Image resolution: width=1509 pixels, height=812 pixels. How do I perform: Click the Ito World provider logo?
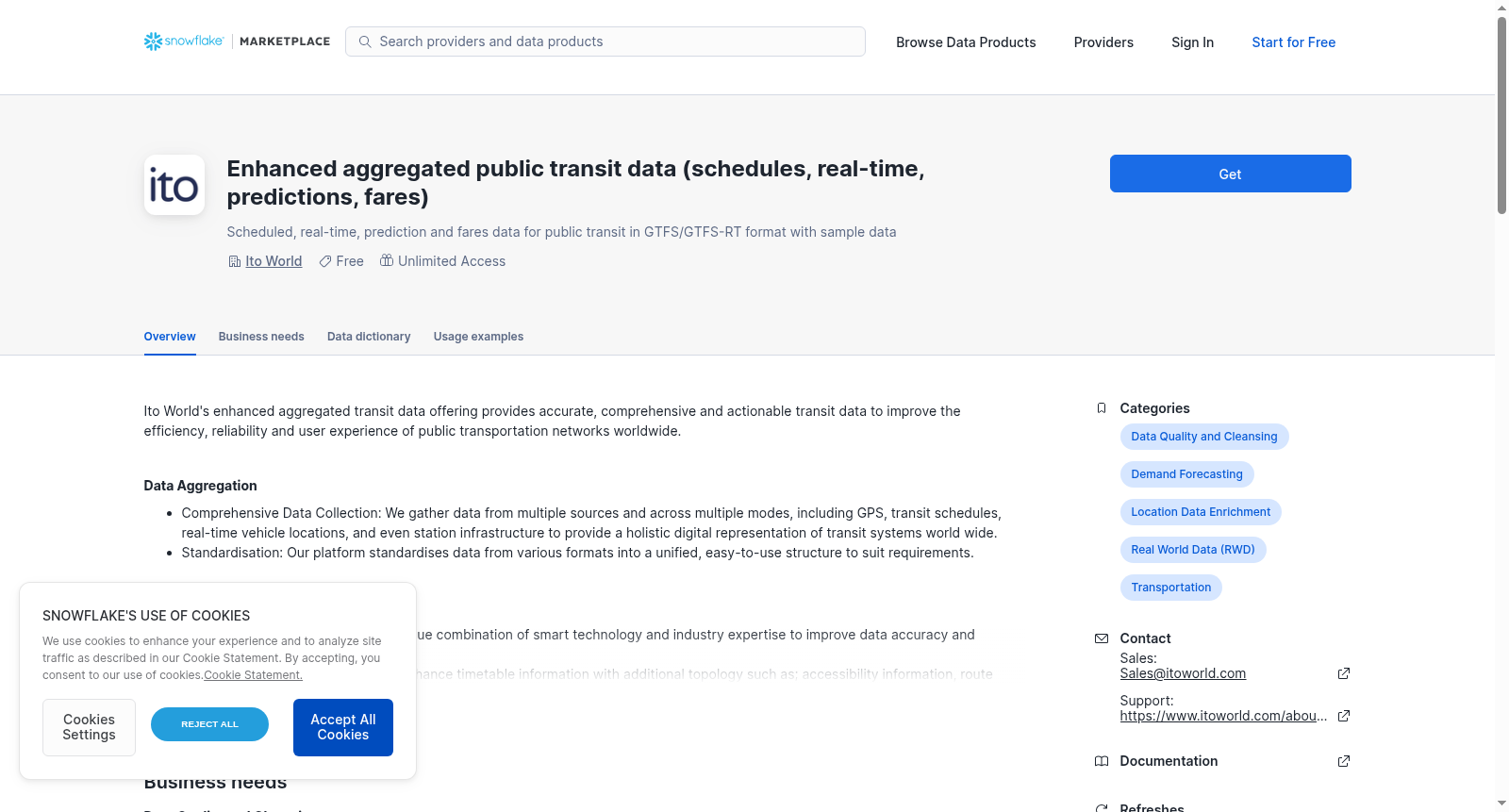click(174, 185)
